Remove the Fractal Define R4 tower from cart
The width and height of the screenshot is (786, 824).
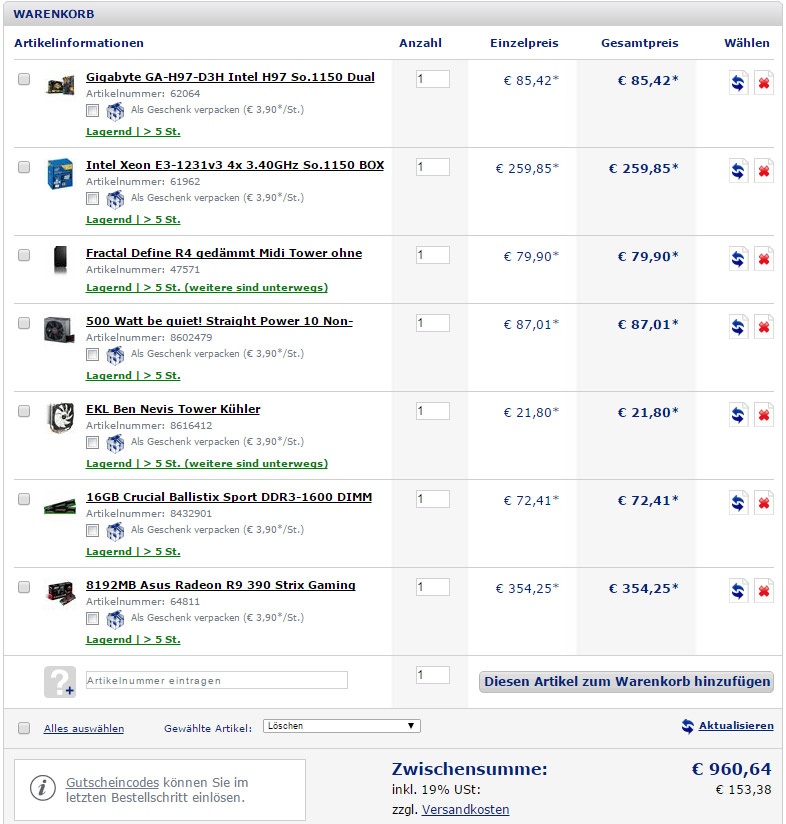[763, 259]
